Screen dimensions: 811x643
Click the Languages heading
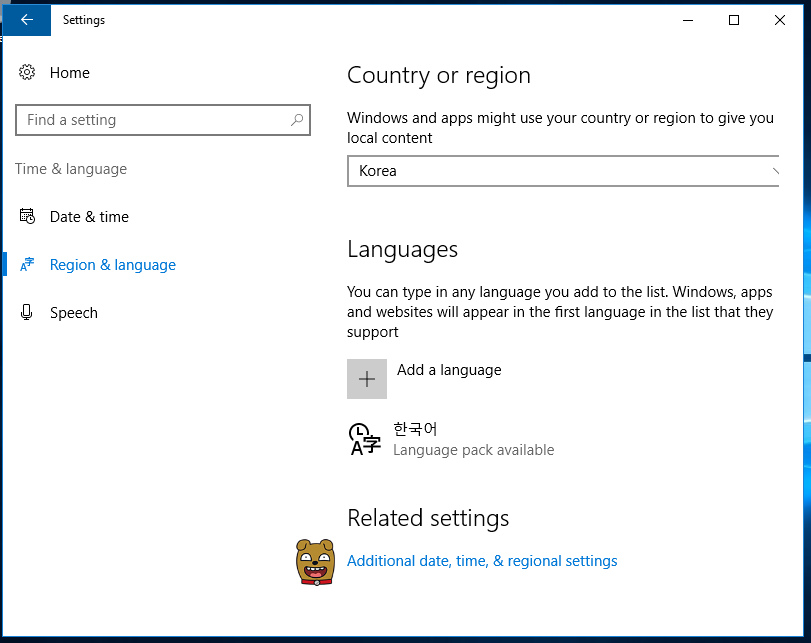pos(402,250)
